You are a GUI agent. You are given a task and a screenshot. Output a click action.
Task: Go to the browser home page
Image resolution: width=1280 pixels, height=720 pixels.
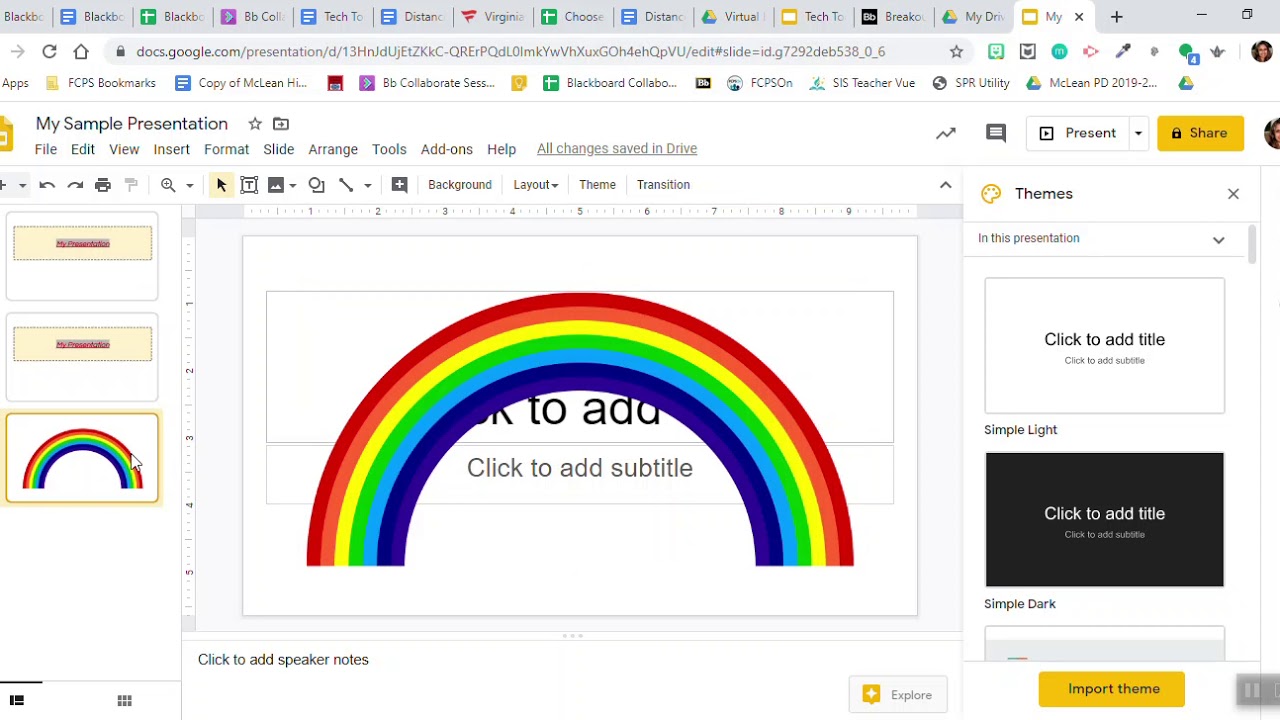(x=81, y=52)
